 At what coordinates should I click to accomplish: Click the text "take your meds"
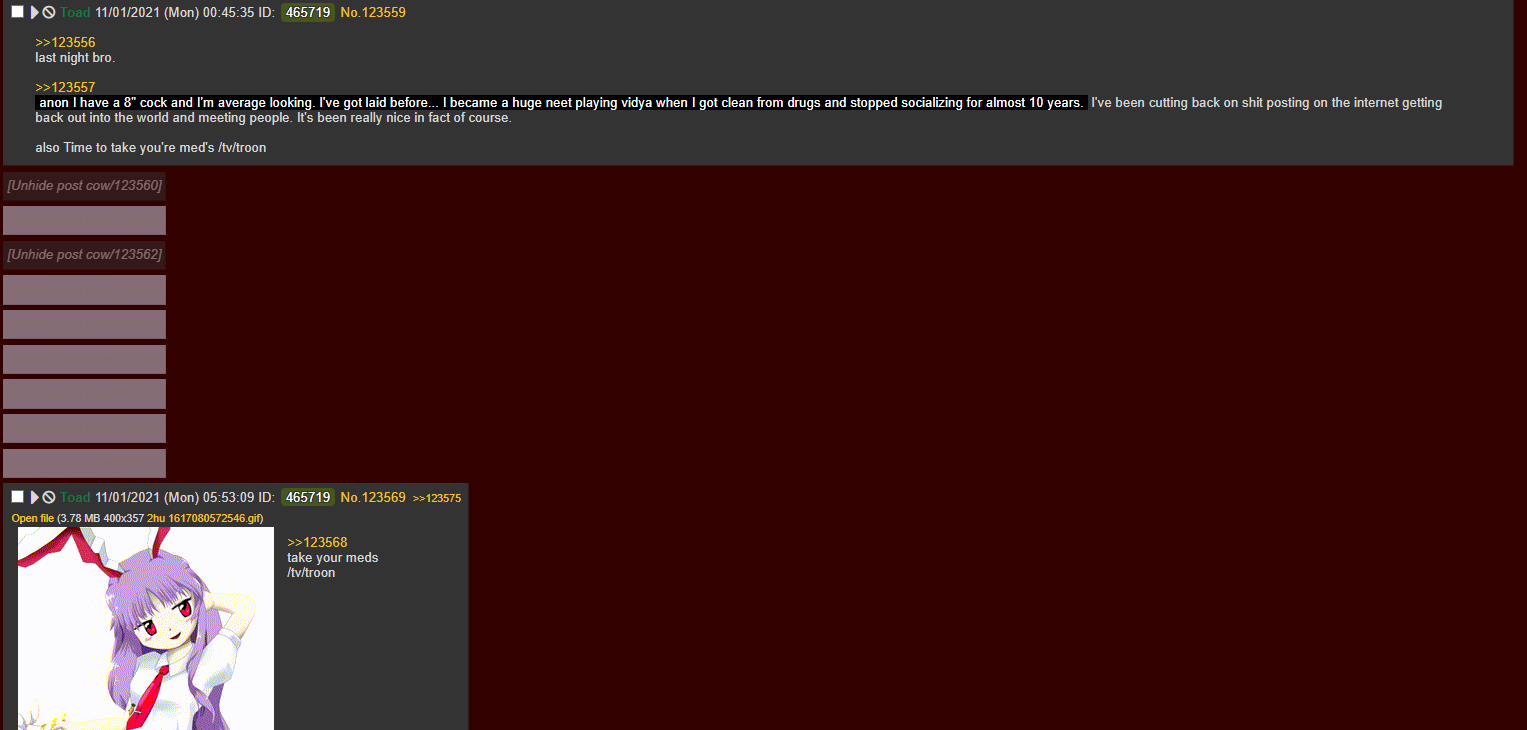333,557
